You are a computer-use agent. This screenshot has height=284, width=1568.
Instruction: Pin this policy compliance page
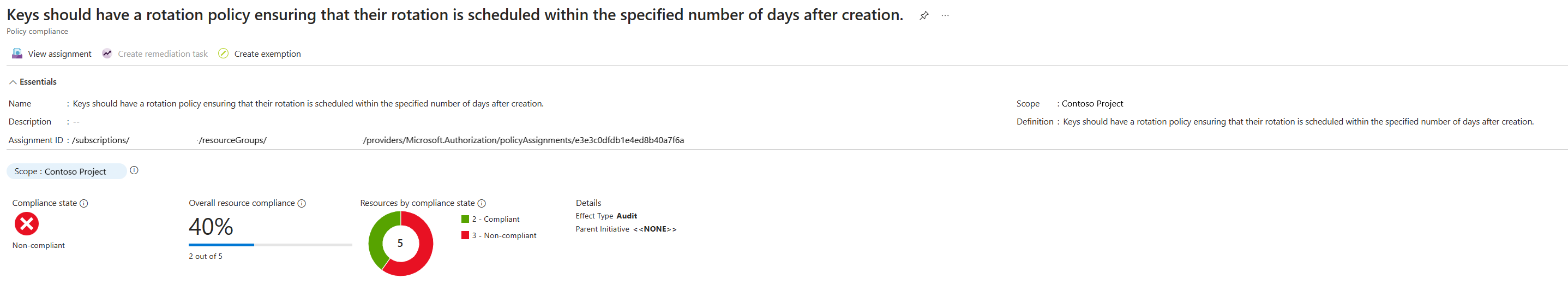click(x=923, y=16)
